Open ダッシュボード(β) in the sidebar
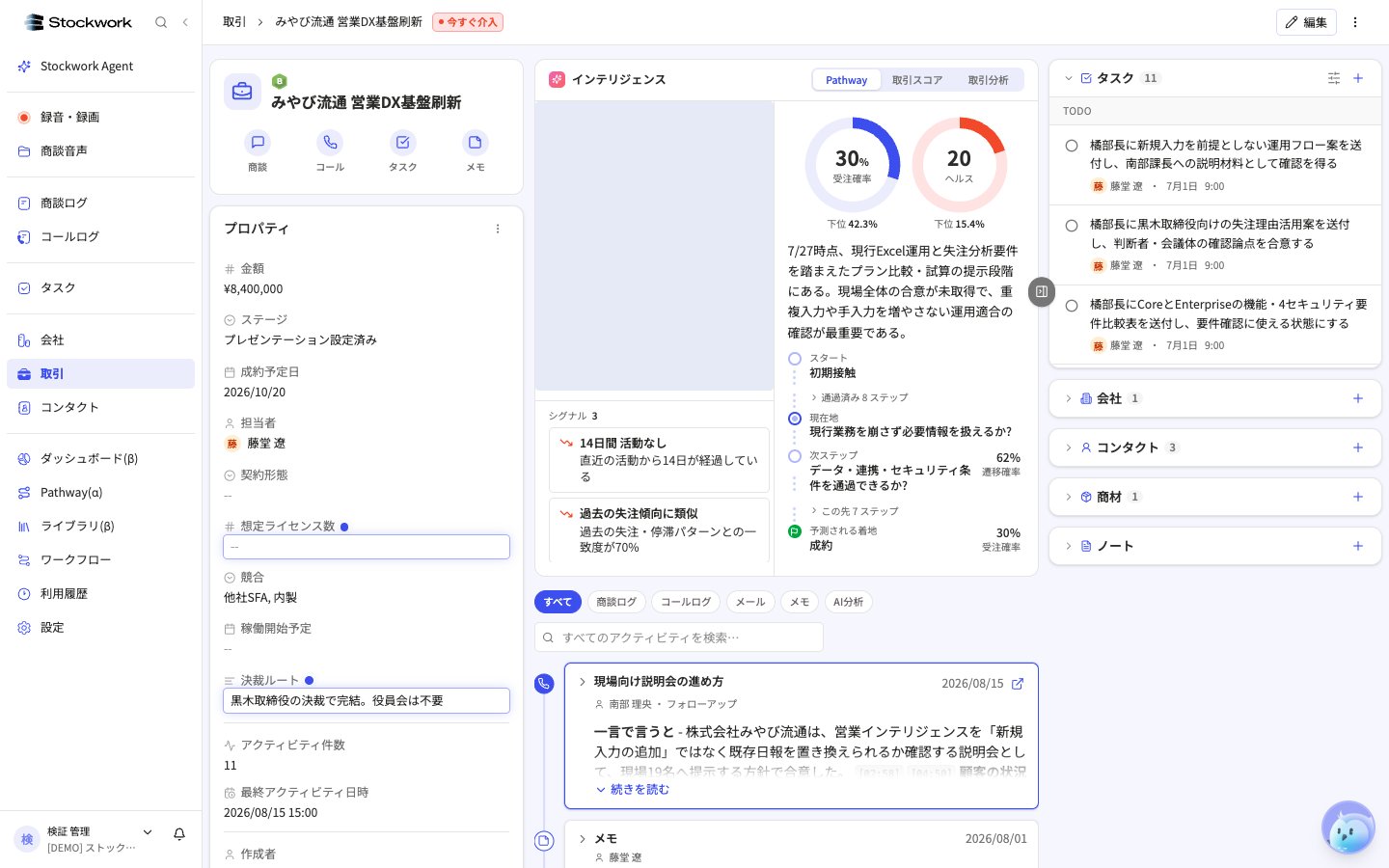 [x=100, y=458]
